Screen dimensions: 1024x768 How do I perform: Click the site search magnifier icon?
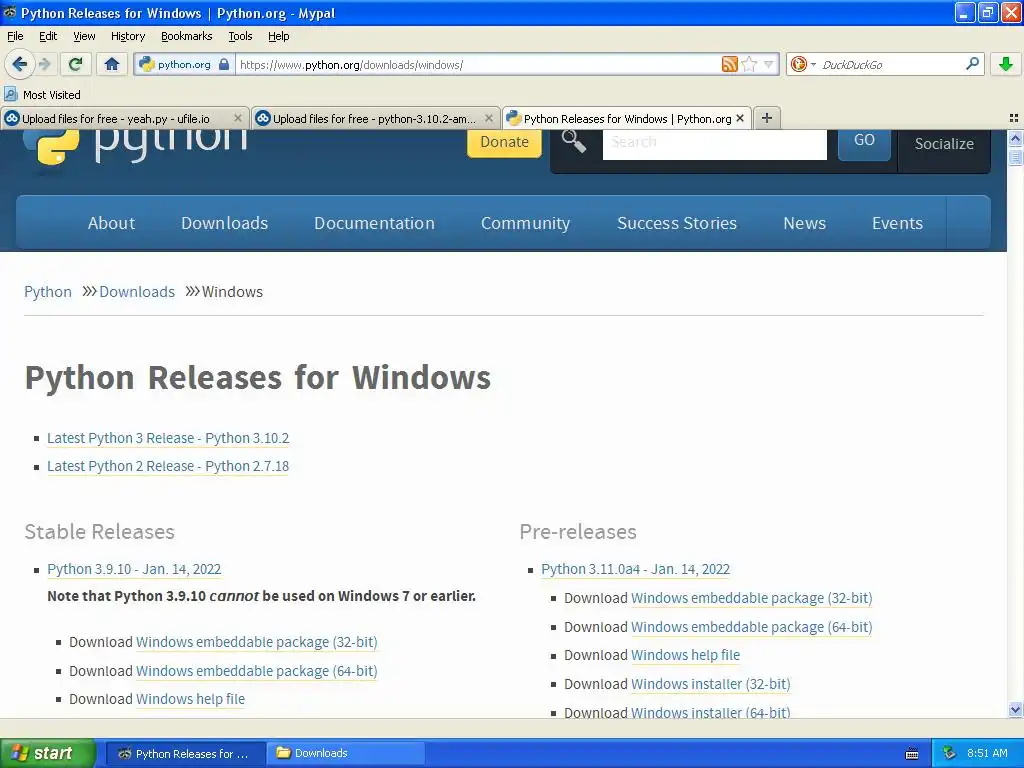[x=573, y=141]
